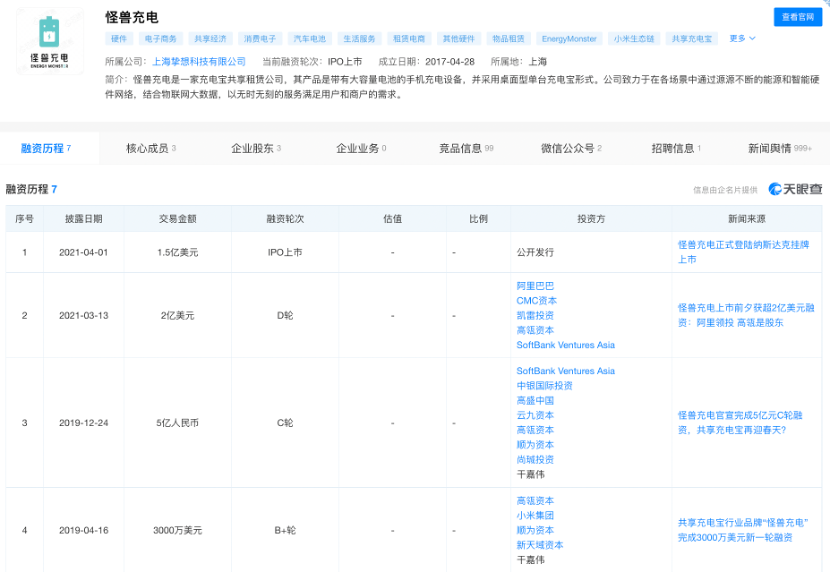Open 顺为资本 in the C轮 row

tap(535, 445)
